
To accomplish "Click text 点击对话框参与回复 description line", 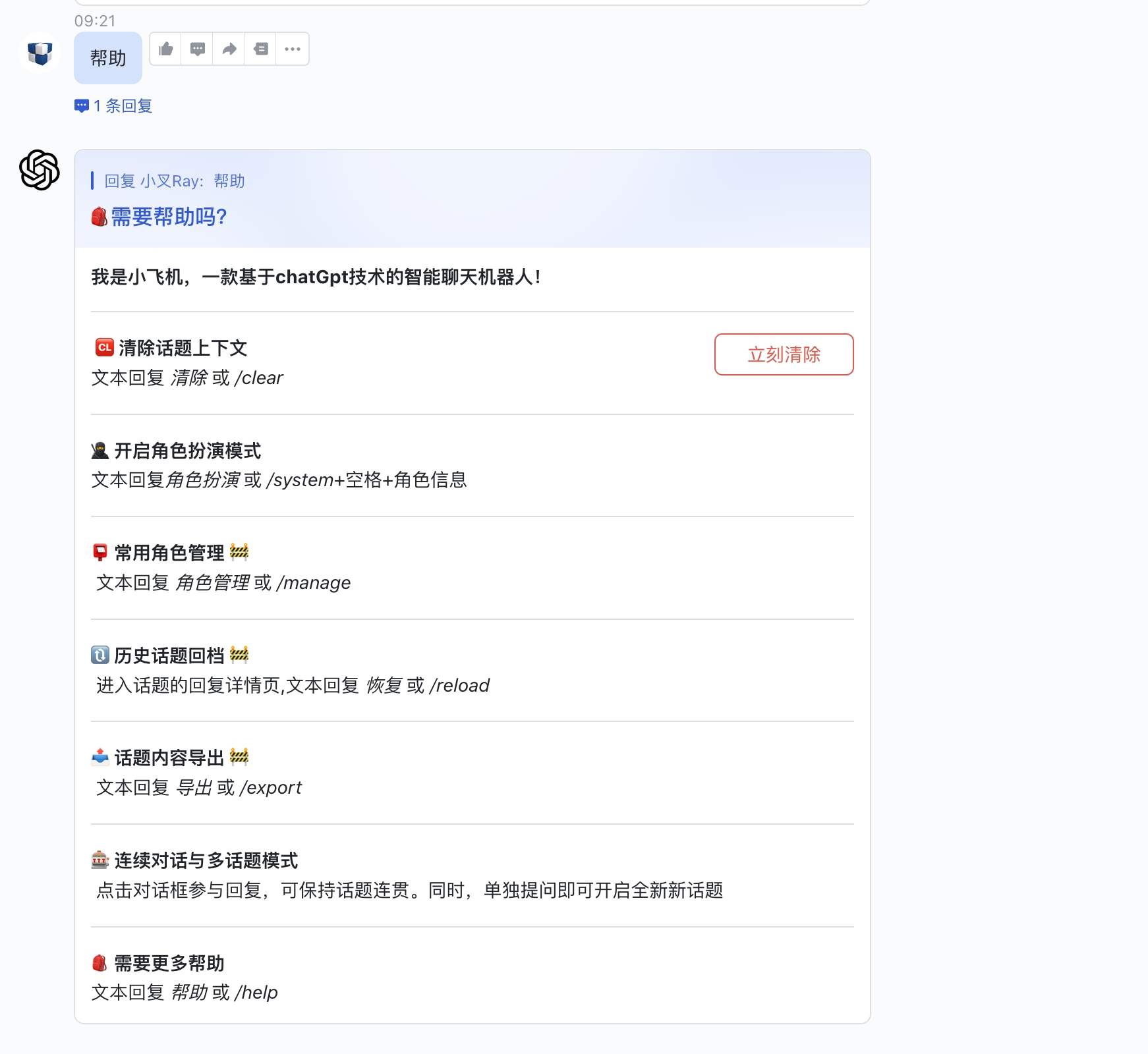I will 410,891.
